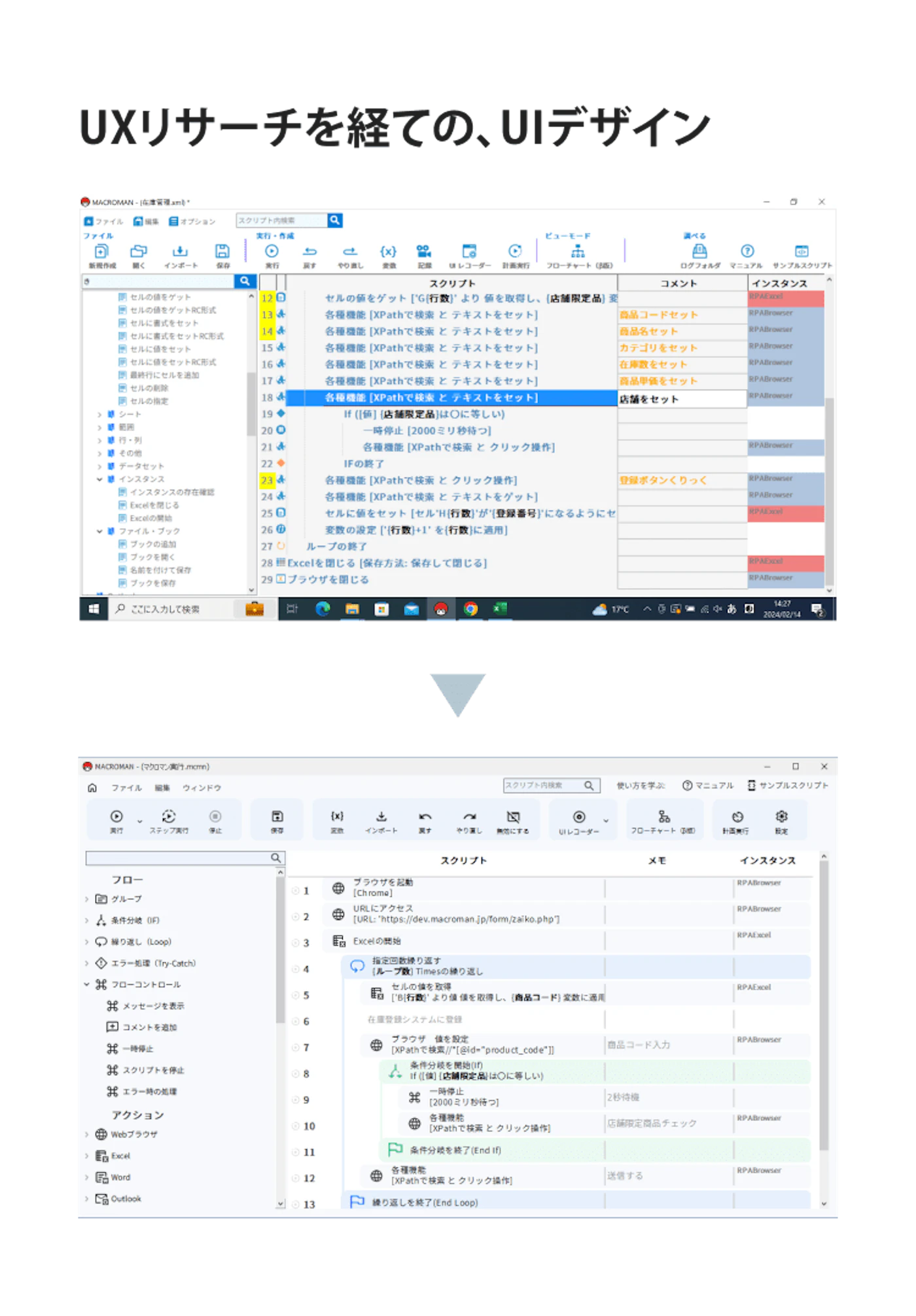916x1316 pixels.
Task: Expand データセット node in upper window tree
Action: [99, 466]
